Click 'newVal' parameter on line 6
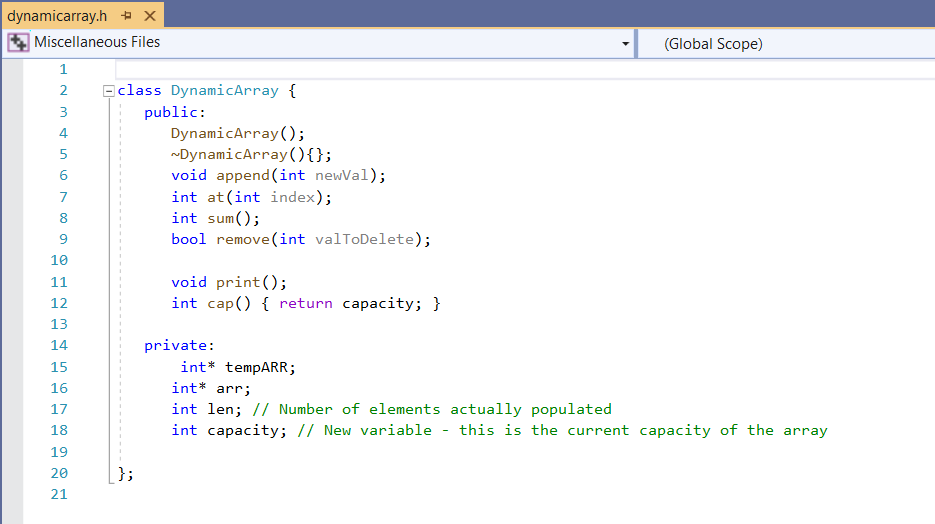This screenshot has height=524, width=935. click(x=342, y=175)
